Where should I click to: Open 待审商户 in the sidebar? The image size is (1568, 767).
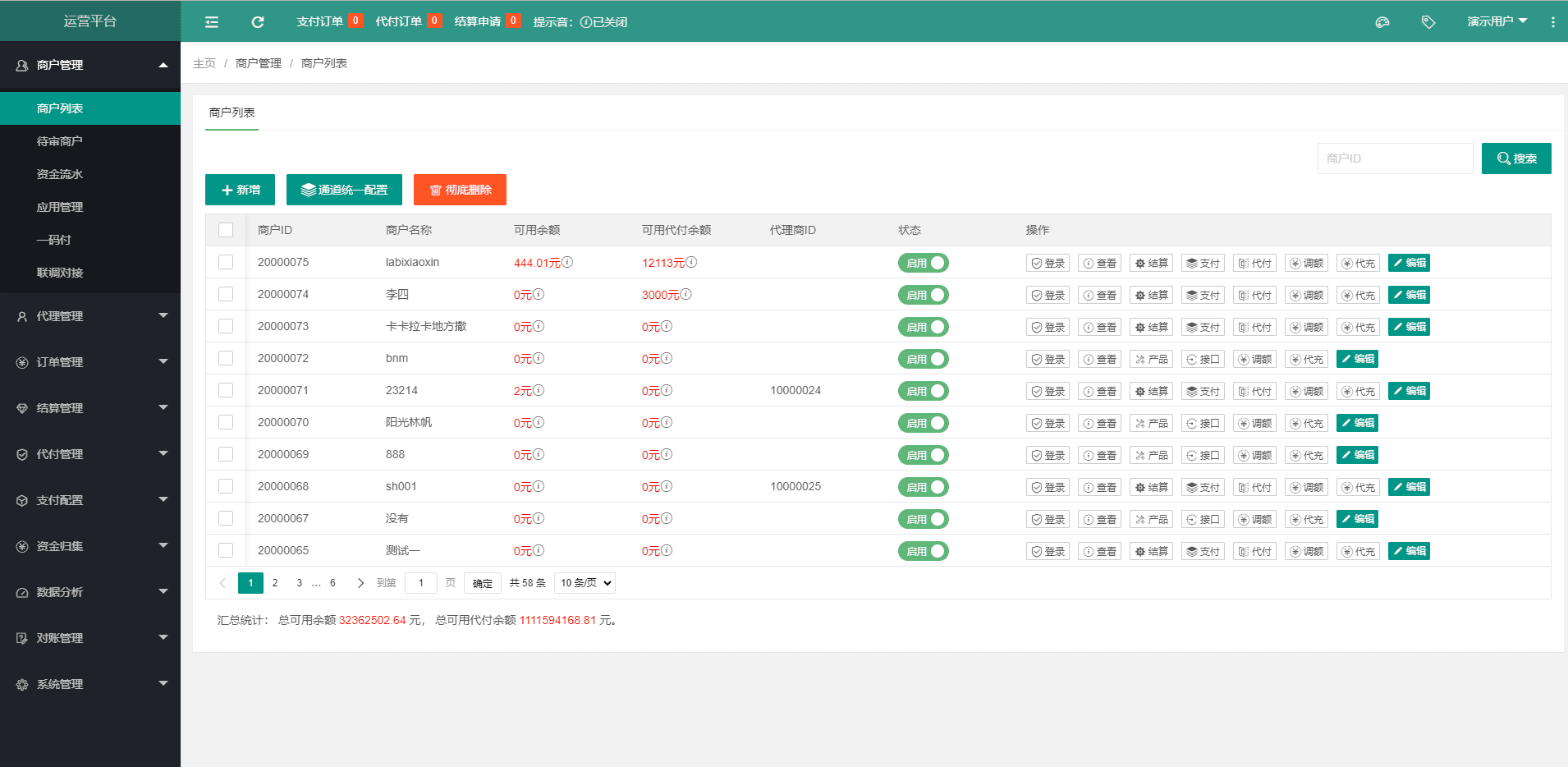click(60, 141)
